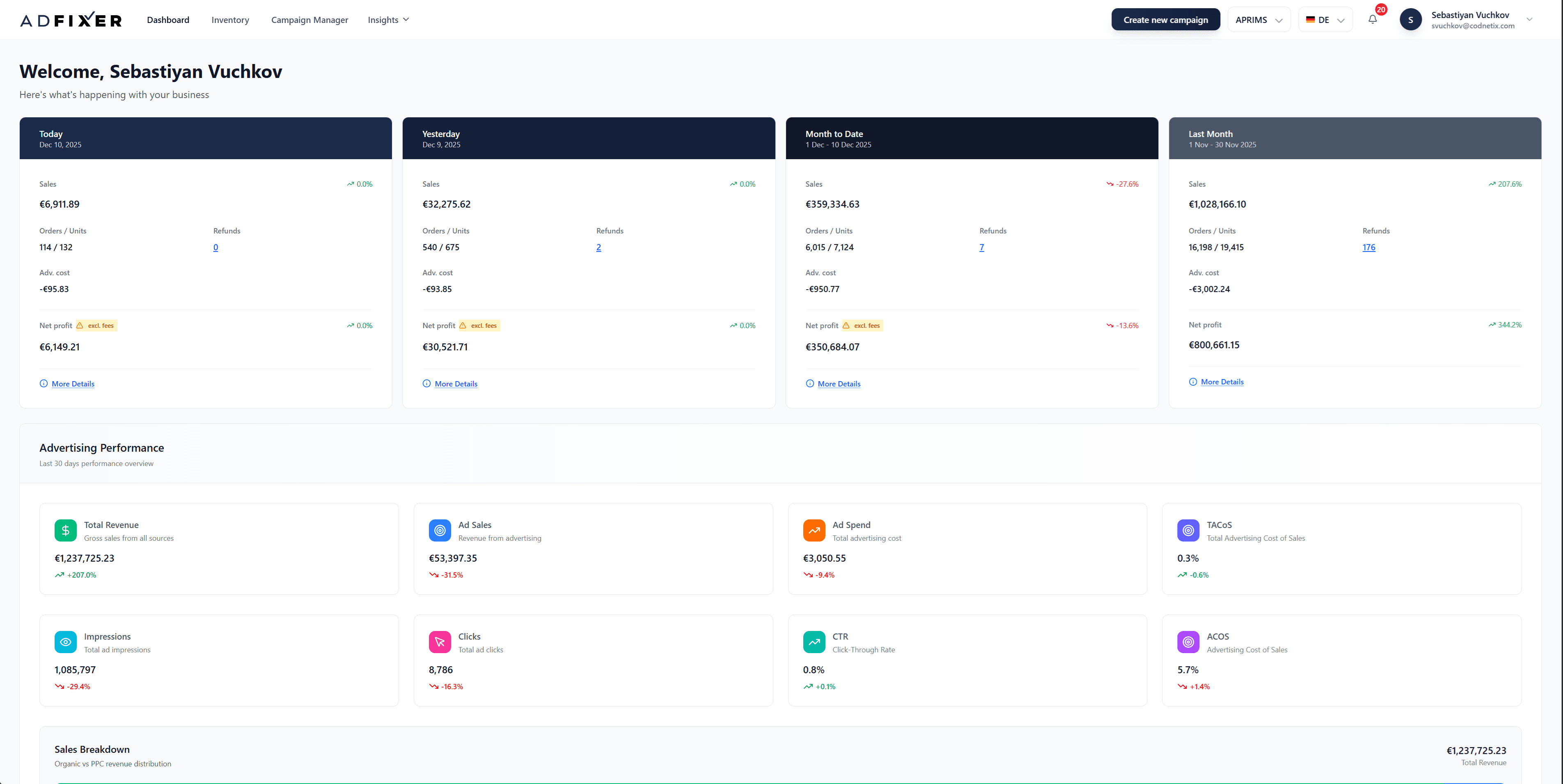This screenshot has height=784, width=1563.
Task: Click the CTR chart icon
Action: 814,642
